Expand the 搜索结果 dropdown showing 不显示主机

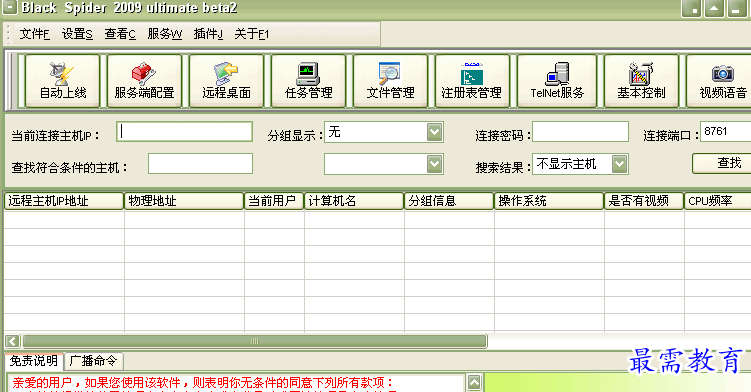(619, 164)
